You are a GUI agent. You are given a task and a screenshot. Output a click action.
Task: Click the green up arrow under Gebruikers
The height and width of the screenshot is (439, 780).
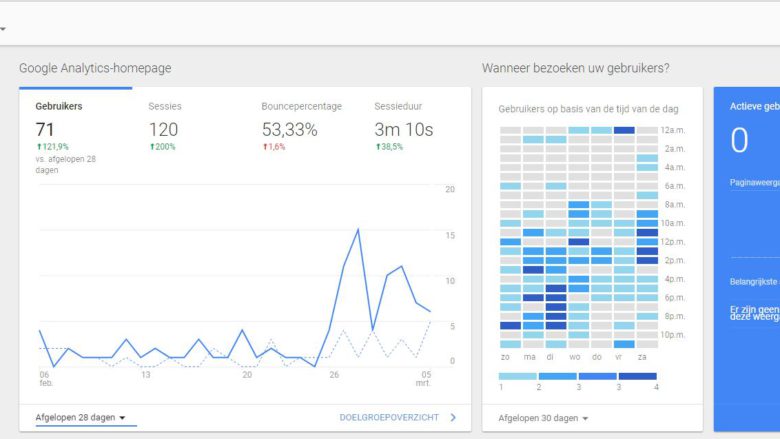click(x=39, y=147)
